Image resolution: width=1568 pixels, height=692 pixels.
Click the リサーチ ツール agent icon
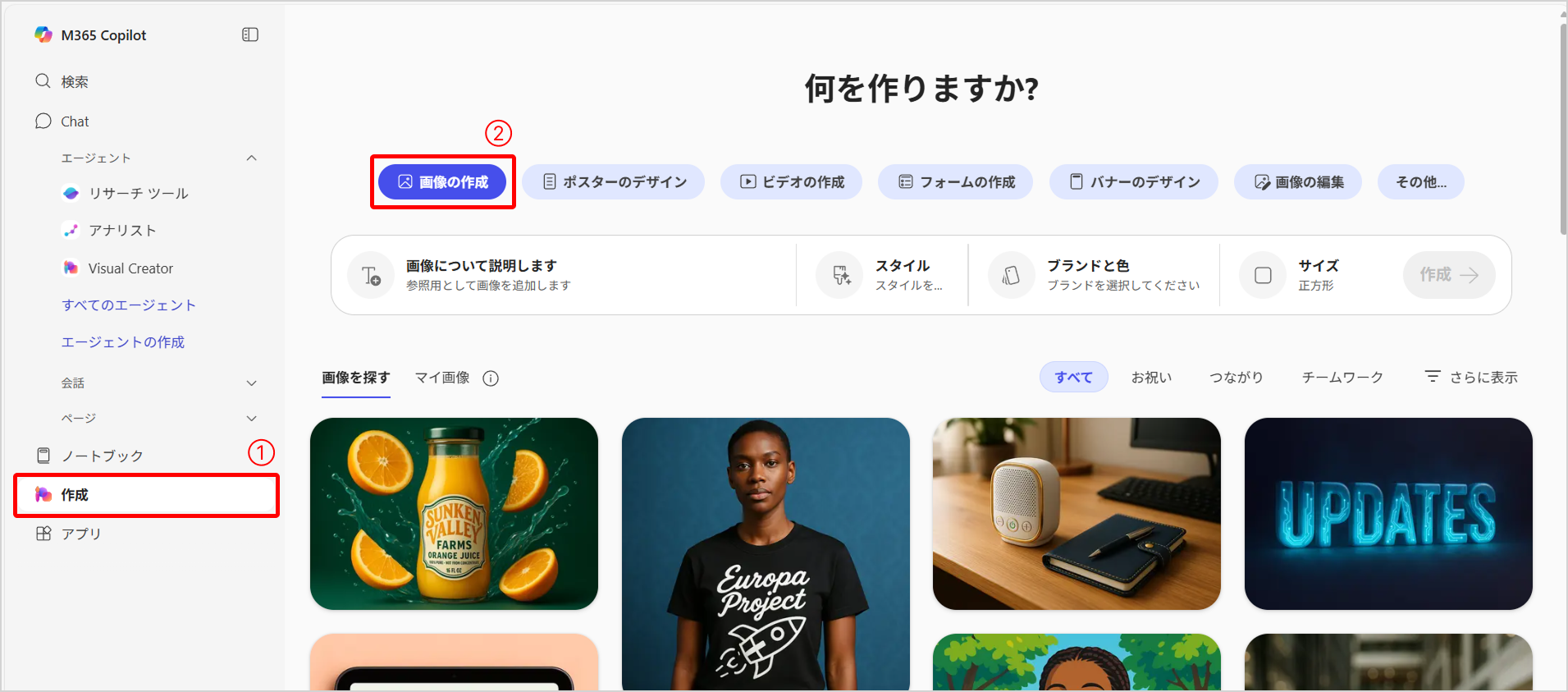[x=71, y=193]
